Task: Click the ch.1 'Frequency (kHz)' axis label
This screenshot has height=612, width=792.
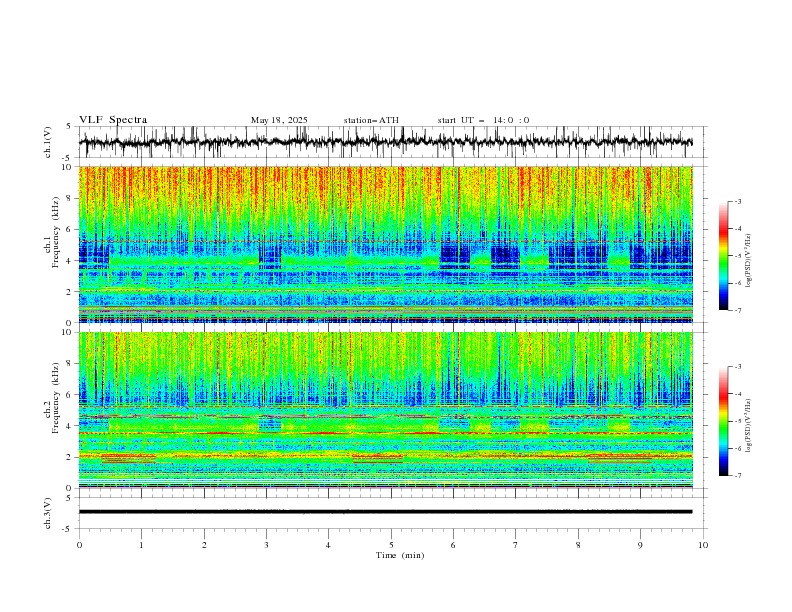Action: (55, 232)
